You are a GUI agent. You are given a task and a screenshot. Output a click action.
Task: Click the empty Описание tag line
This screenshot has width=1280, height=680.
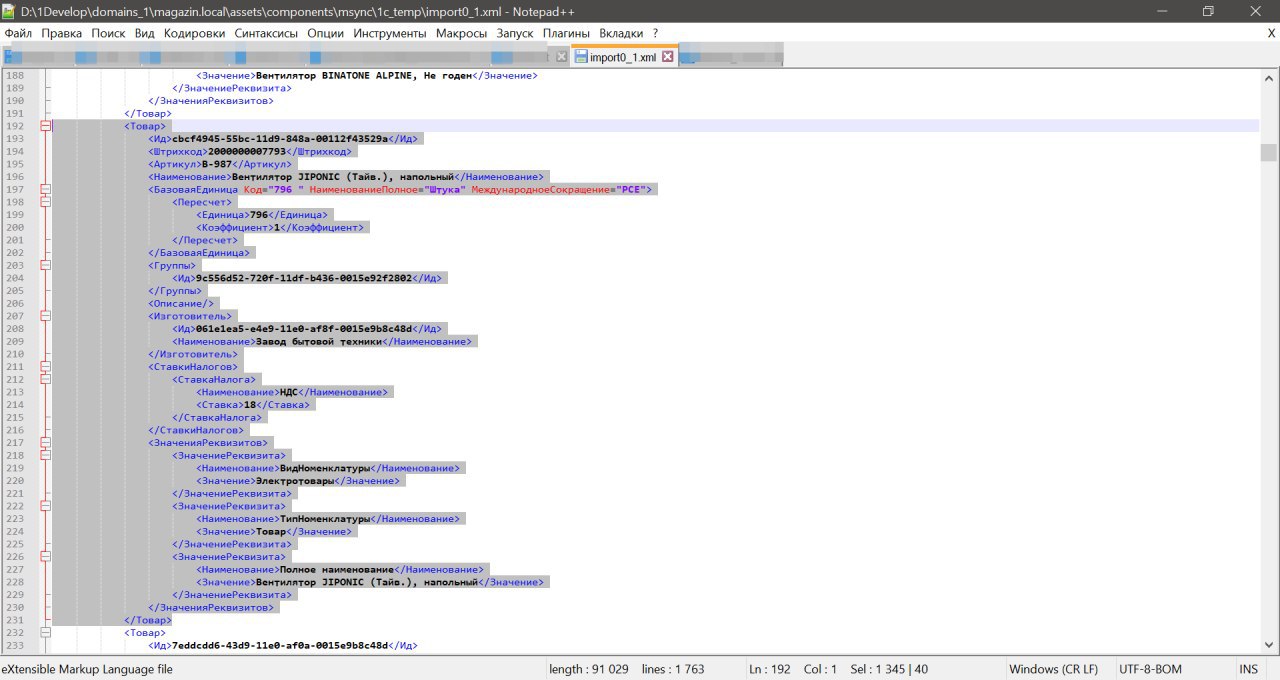181,303
